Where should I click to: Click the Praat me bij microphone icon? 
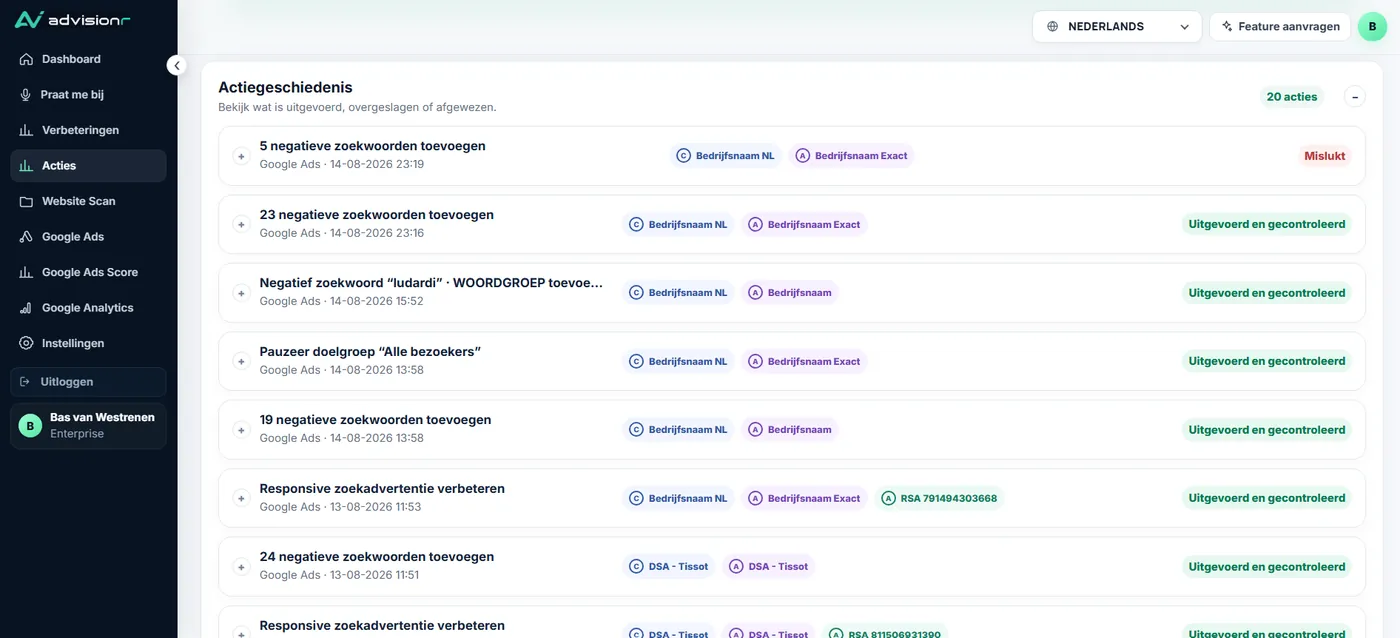[x=26, y=95]
